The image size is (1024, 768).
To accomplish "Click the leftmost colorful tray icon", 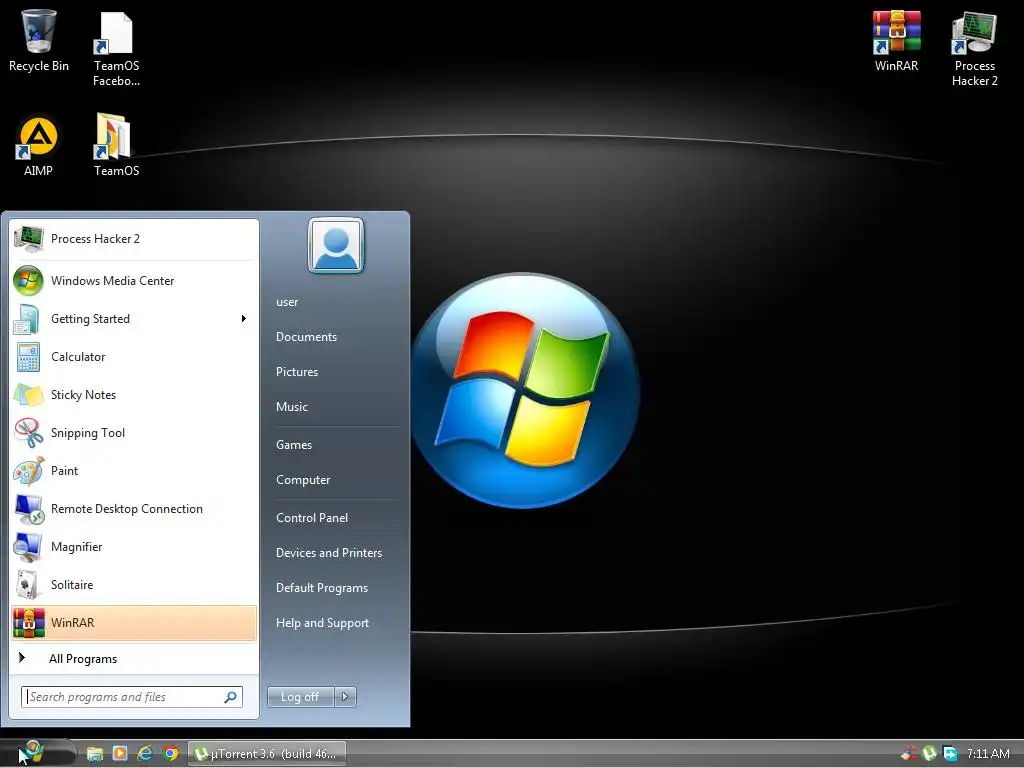I will [x=908, y=754].
